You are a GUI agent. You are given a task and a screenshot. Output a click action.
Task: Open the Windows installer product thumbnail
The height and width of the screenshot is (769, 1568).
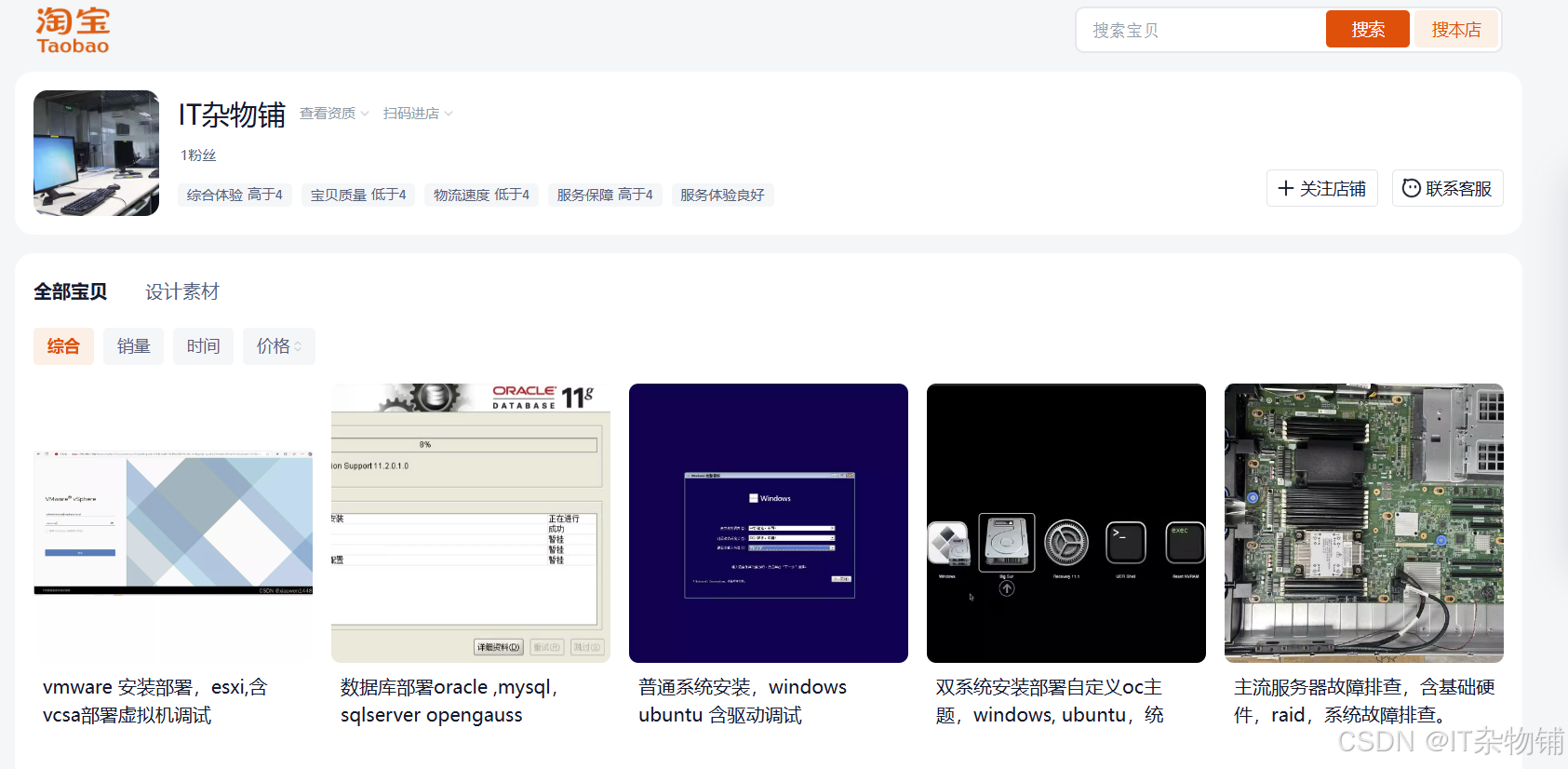(769, 523)
